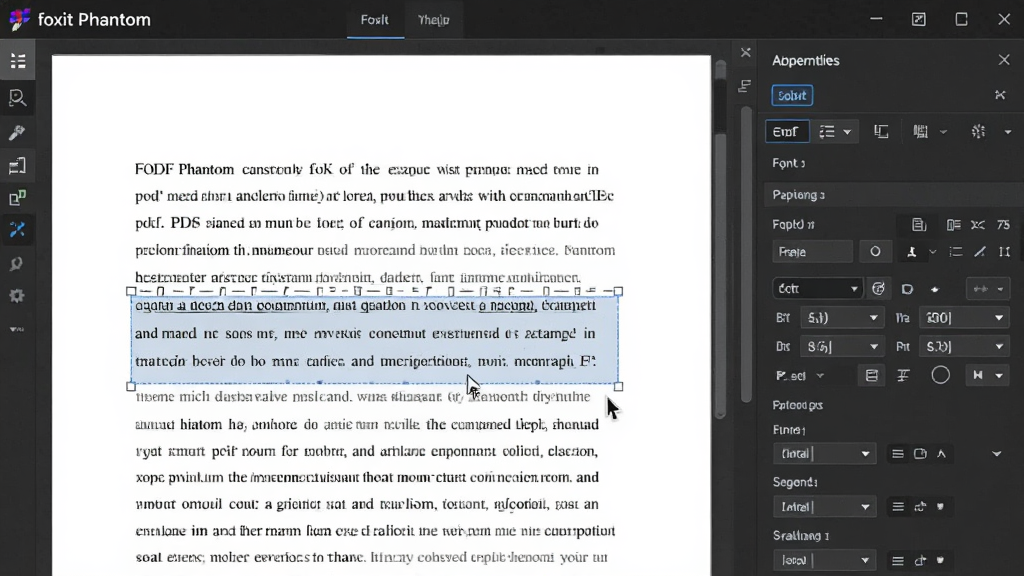The width and height of the screenshot is (1024, 576).
Task: Click the diamond icon in Cott row
Action: 935,289
